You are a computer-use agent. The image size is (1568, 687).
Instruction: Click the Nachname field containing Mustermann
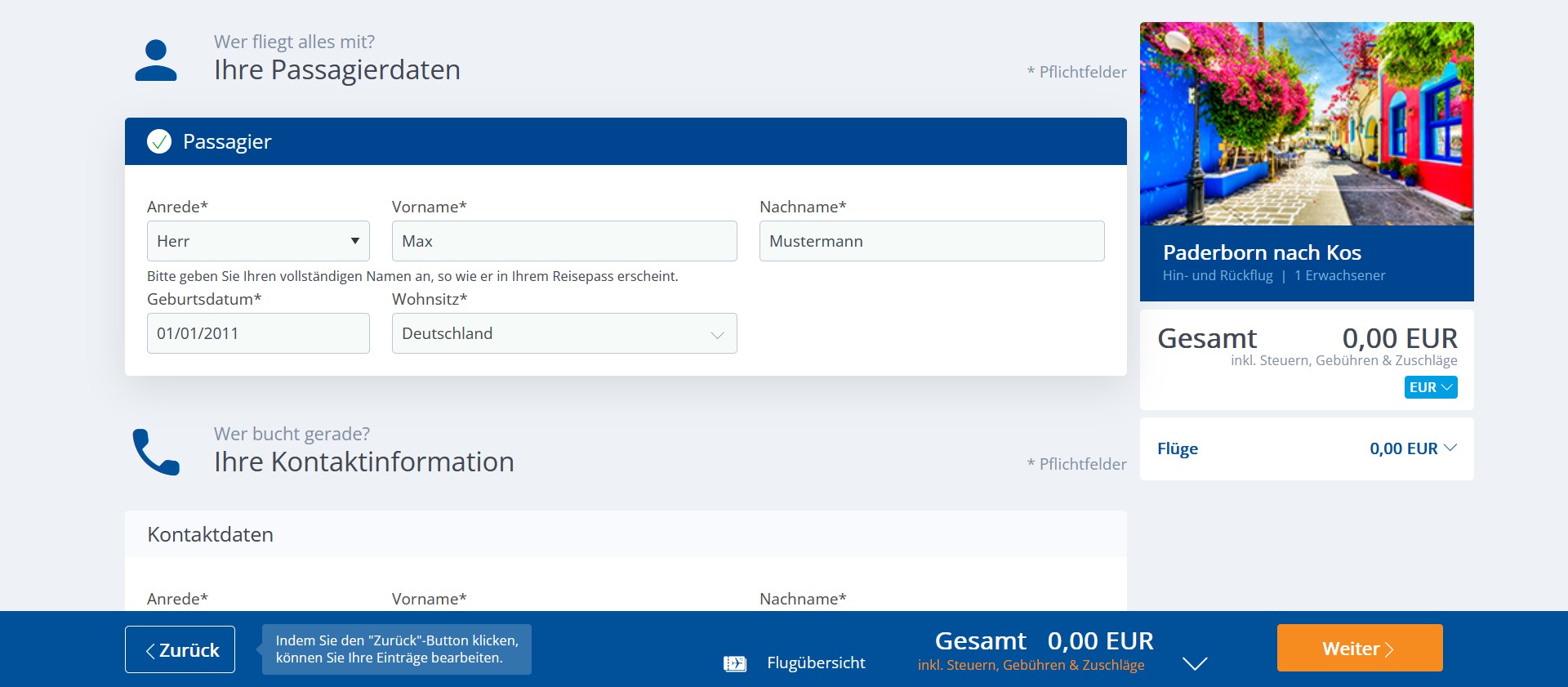click(x=932, y=241)
